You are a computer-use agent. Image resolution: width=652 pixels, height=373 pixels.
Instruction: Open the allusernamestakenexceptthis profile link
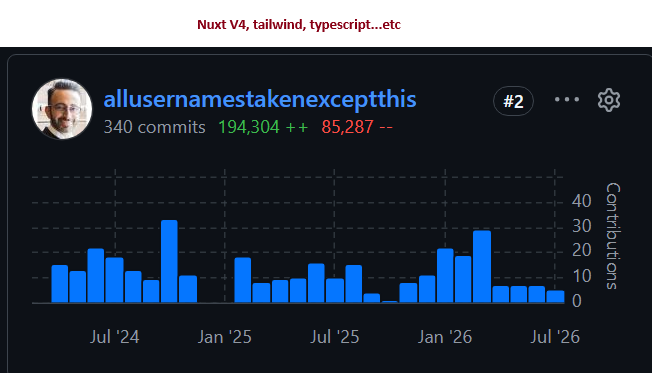point(260,99)
